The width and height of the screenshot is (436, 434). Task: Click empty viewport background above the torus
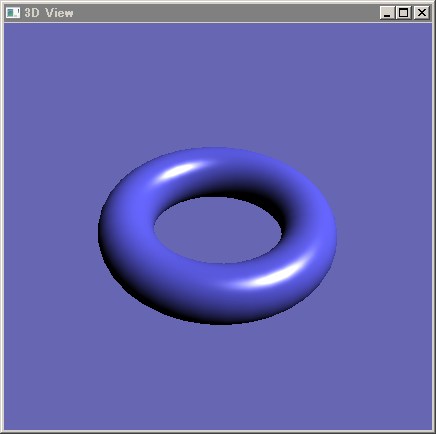tap(217, 83)
